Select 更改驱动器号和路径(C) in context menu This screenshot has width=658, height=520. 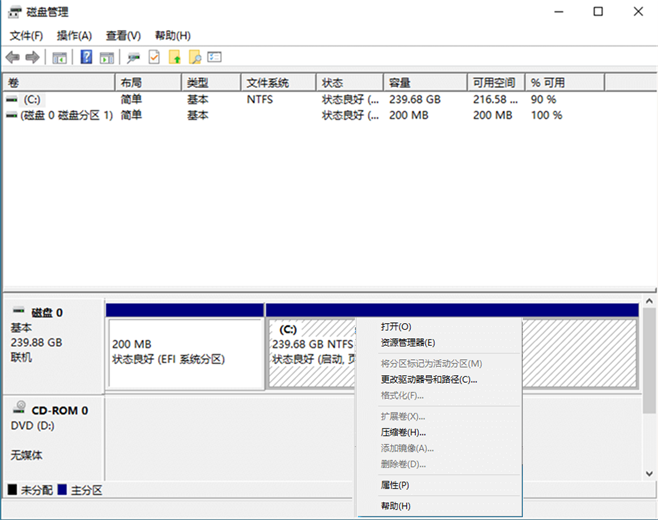pyautogui.click(x=429, y=380)
